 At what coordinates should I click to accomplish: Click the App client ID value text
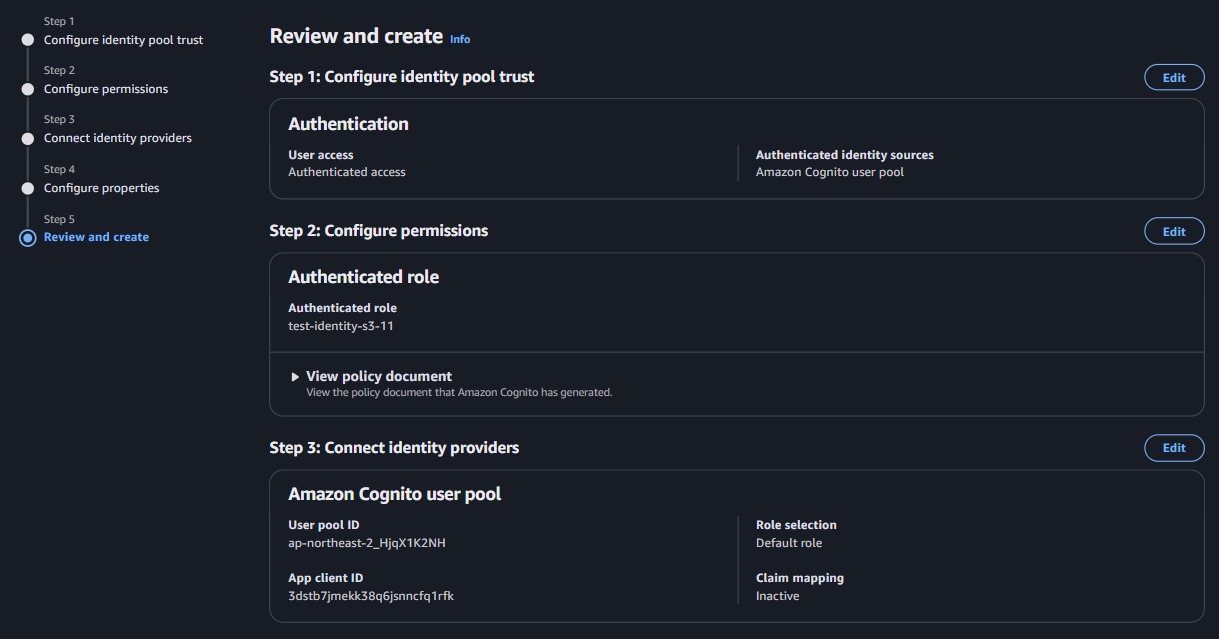coord(371,596)
